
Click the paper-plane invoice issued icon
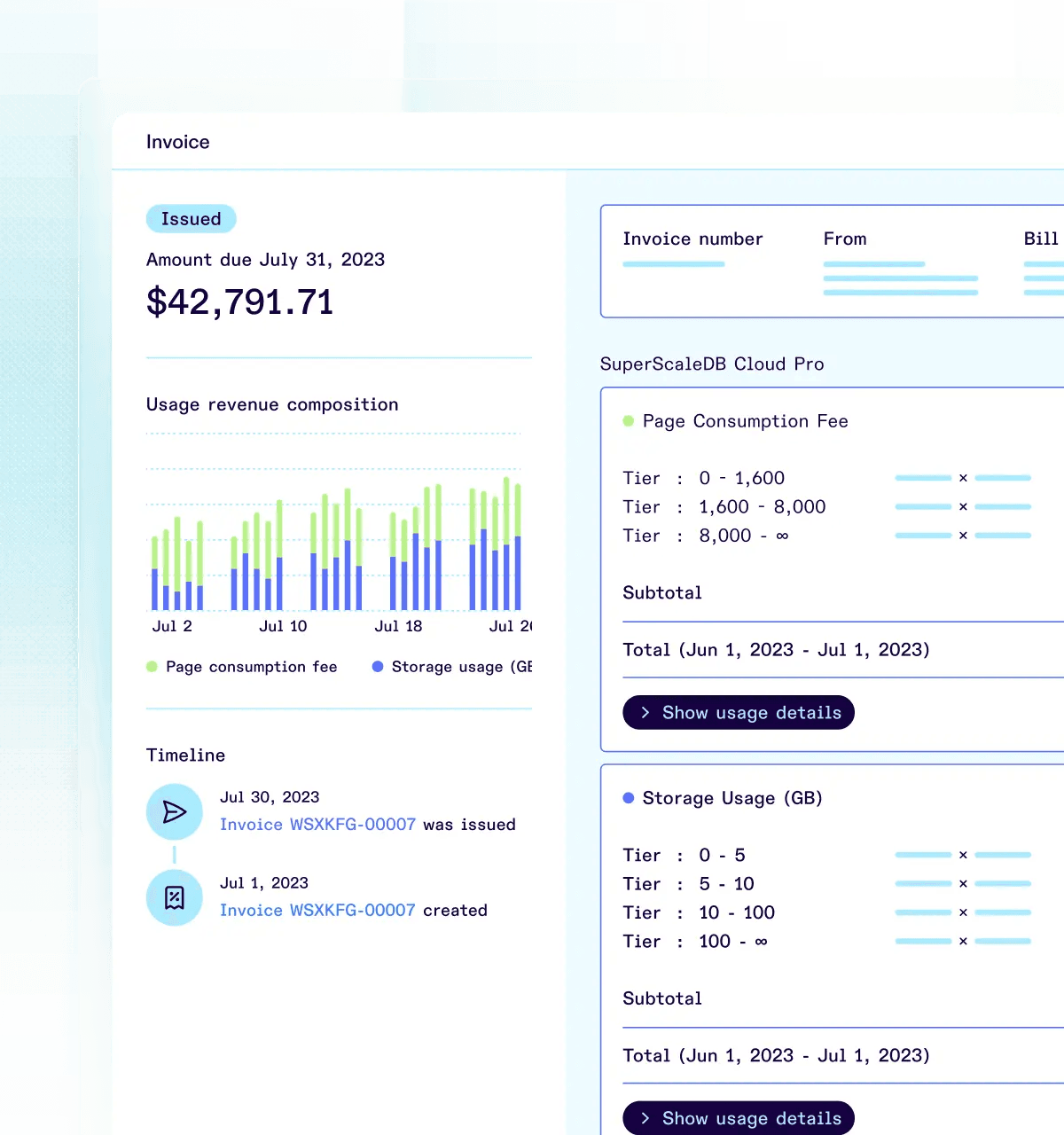(175, 811)
